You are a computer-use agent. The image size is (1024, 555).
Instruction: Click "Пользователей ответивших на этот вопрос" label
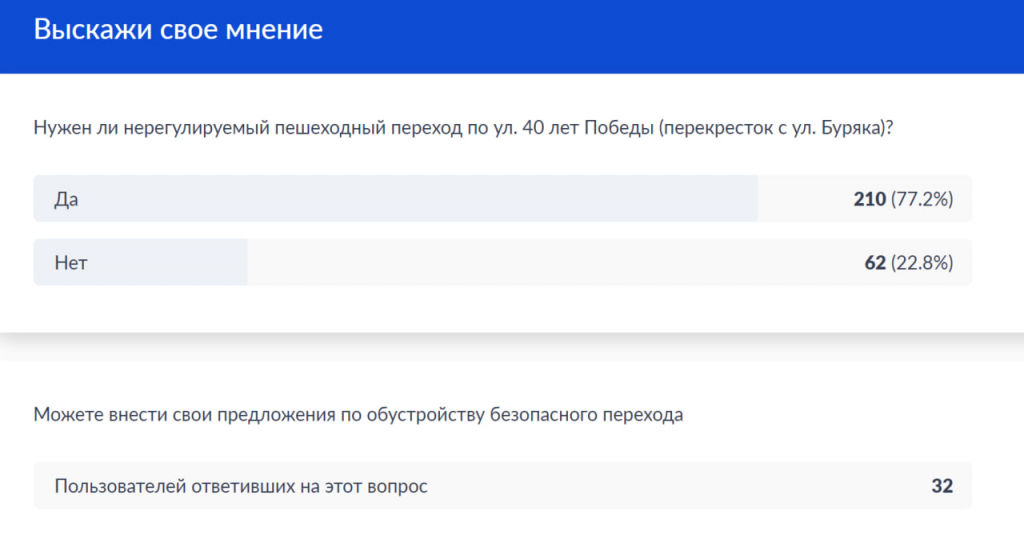point(241,486)
